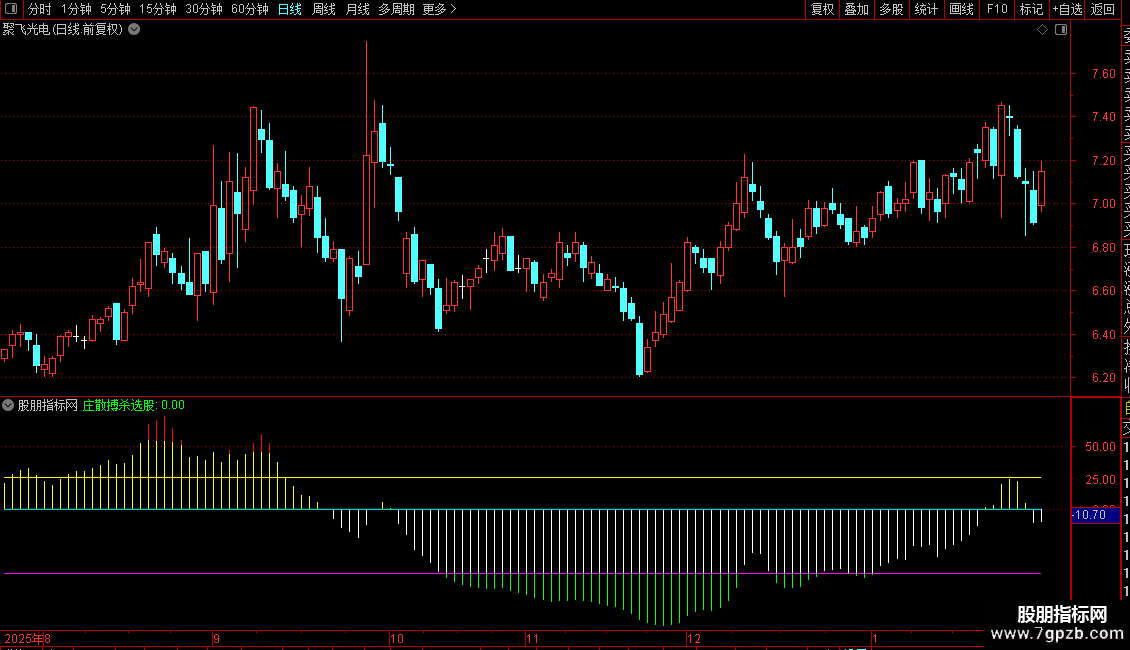
Task: Select the 日线 daily tab
Action: pyautogui.click(x=290, y=9)
